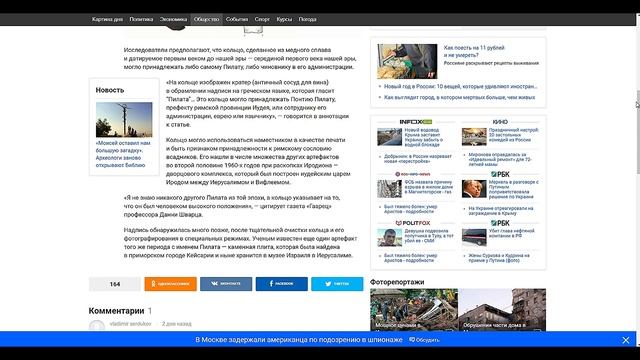
Task: Open 'Новый год в России: 10 вещей' link
Action: [460, 87]
